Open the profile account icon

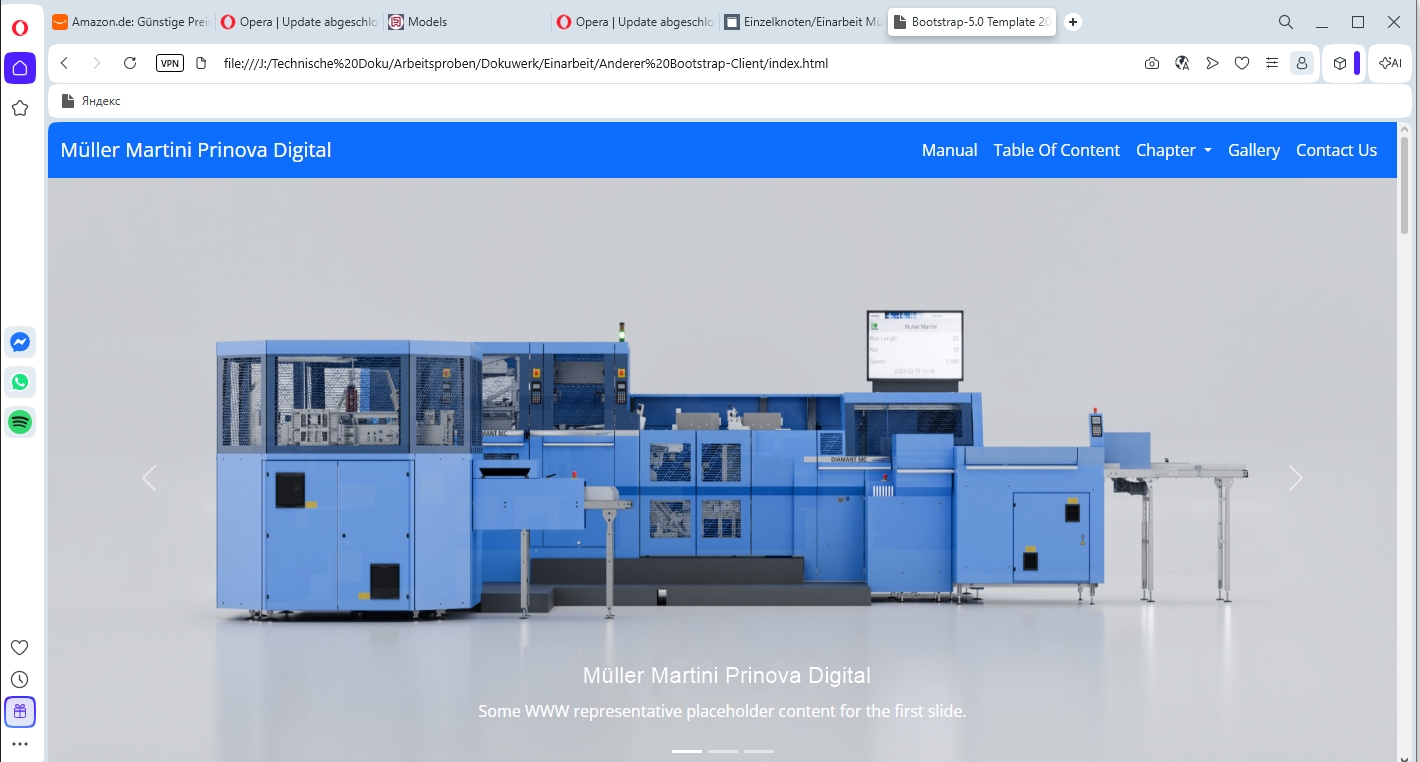(1302, 63)
